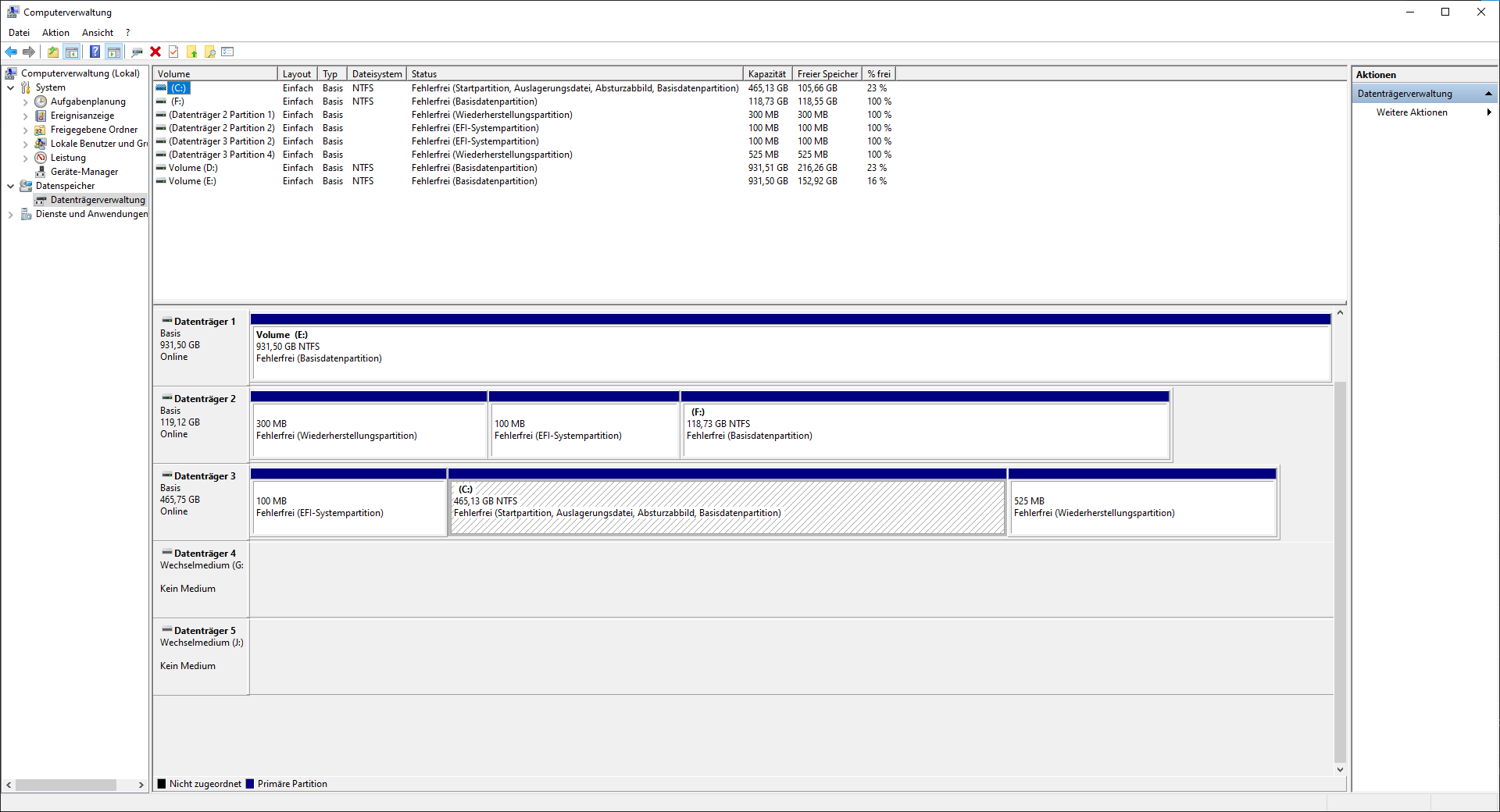Select the Leistung performance icon

(41, 158)
